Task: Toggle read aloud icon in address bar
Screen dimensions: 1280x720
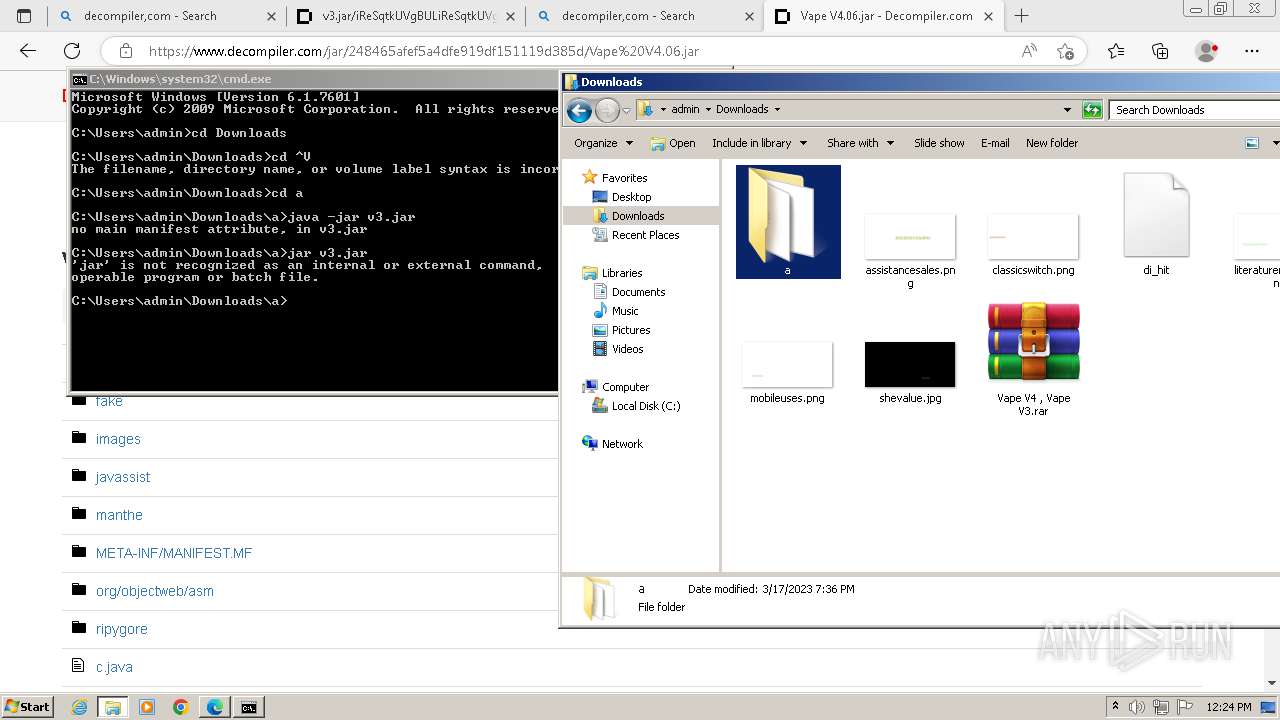Action: 1029,51
